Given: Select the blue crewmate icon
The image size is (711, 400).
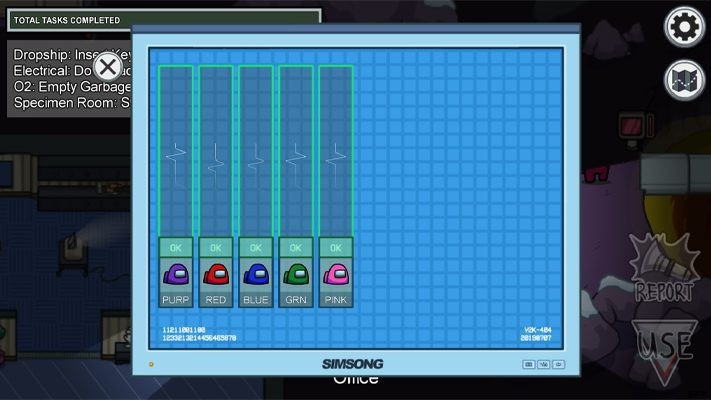Looking at the screenshot, I should click(x=256, y=274).
